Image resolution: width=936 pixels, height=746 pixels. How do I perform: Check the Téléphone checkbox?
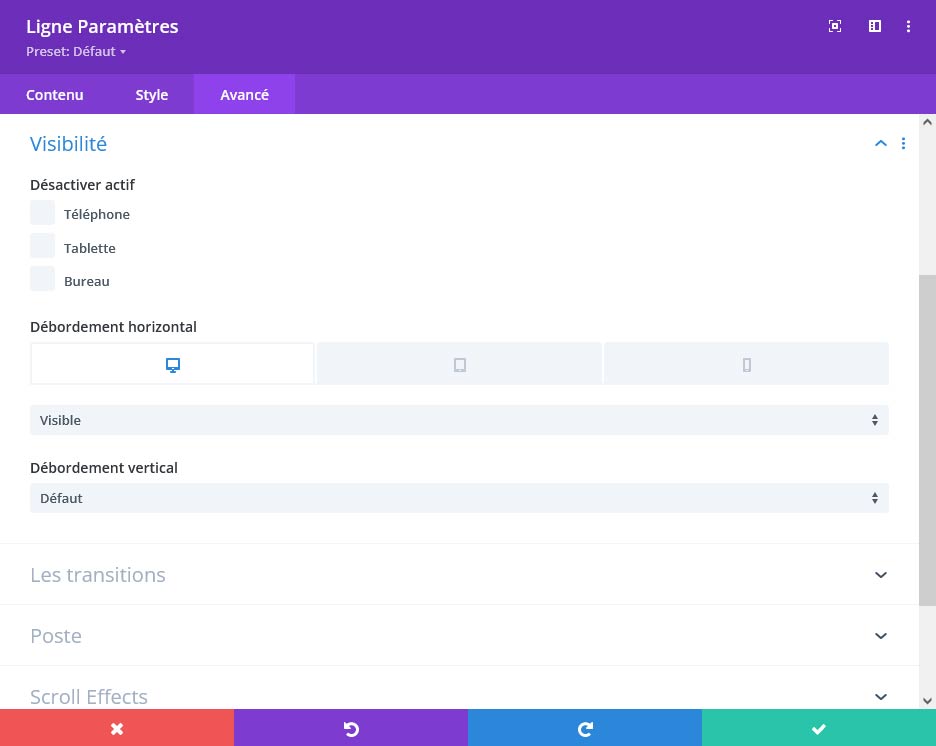pos(42,213)
